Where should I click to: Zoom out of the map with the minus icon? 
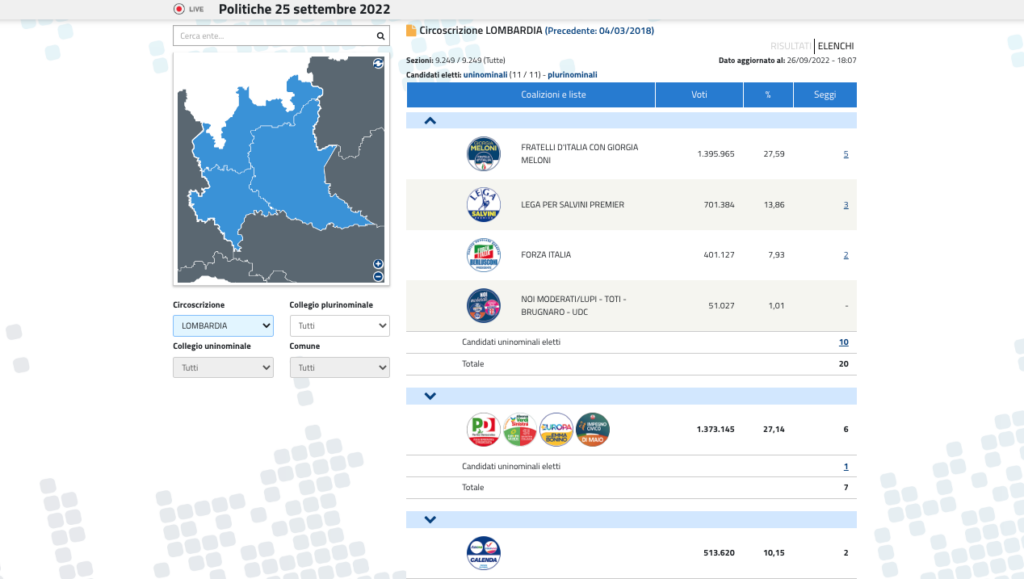pyautogui.click(x=378, y=277)
